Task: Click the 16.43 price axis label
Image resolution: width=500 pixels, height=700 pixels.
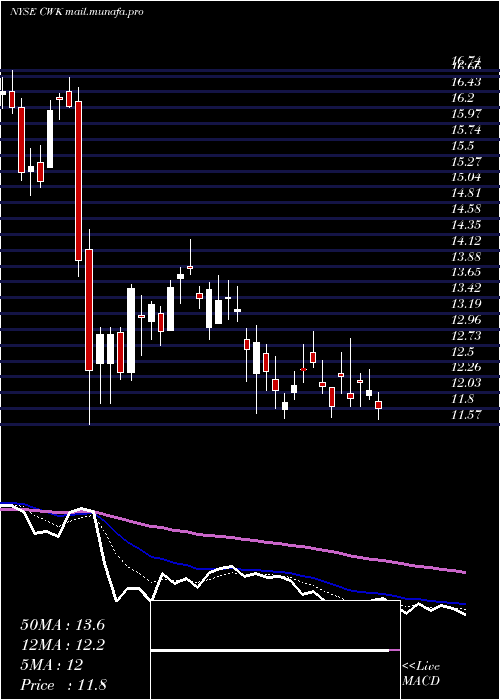Action: 466,82
